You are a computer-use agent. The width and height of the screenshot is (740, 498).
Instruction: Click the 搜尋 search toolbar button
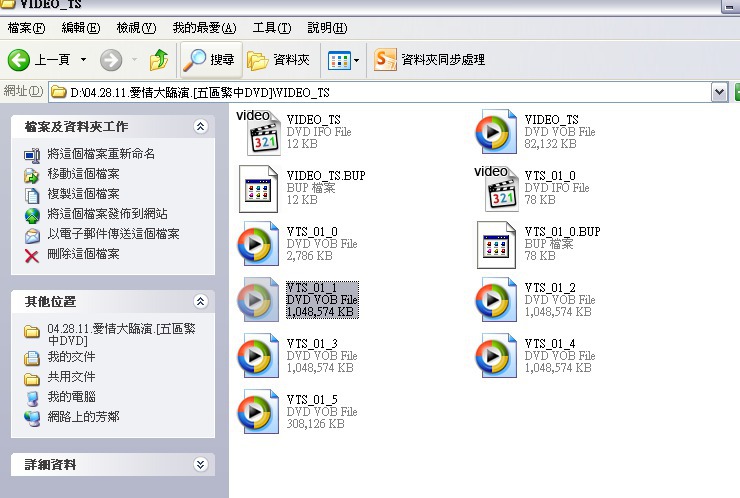pyautogui.click(x=211, y=60)
